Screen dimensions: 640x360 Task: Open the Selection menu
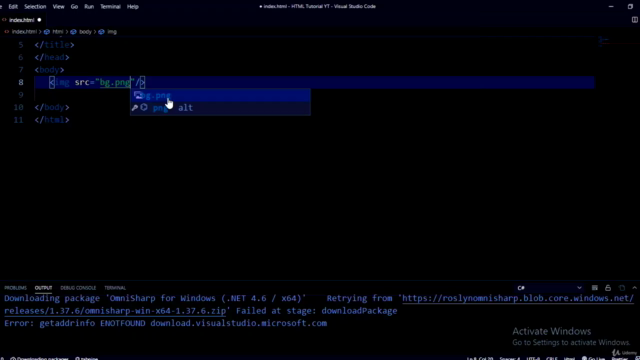(x=35, y=7)
